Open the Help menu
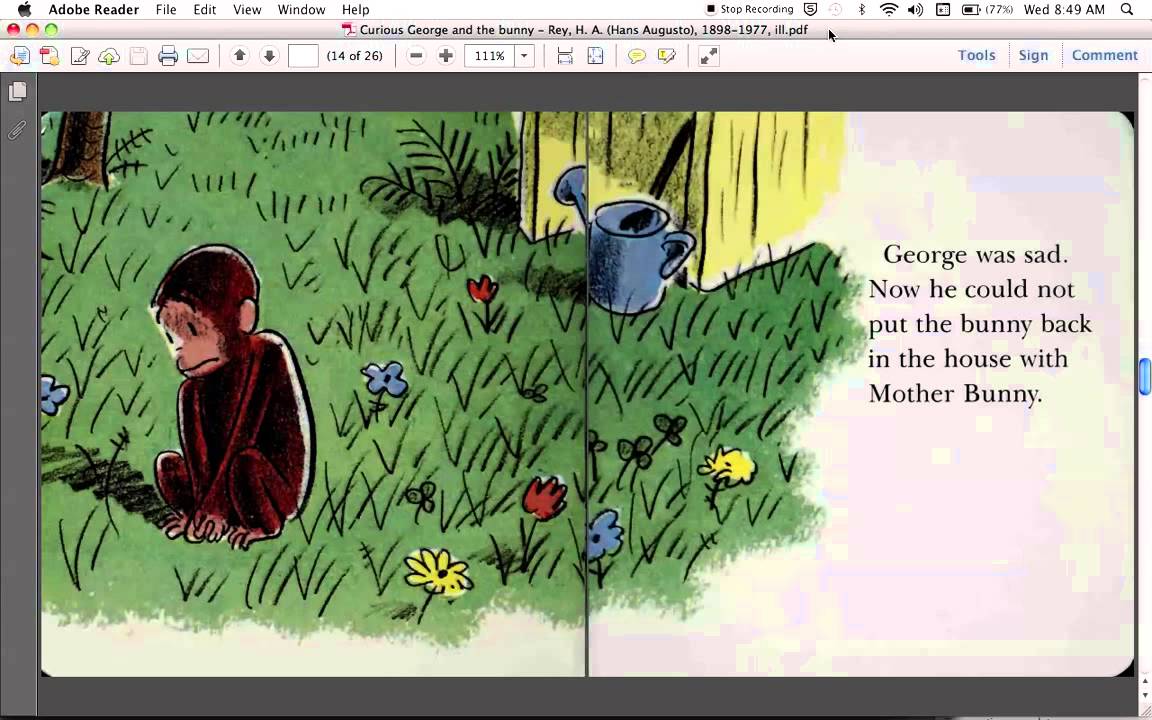This screenshot has width=1152, height=720. point(356,10)
